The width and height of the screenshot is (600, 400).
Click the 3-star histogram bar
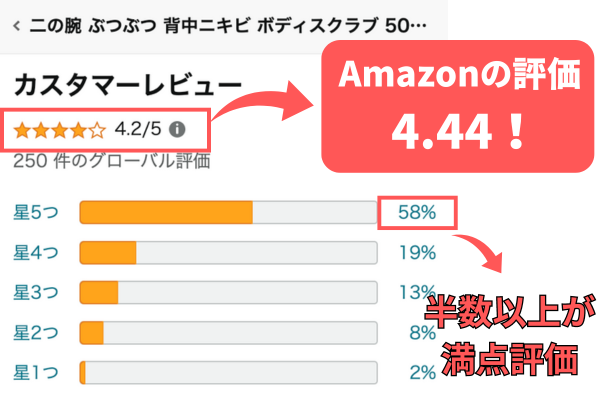pyautogui.click(x=228, y=292)
